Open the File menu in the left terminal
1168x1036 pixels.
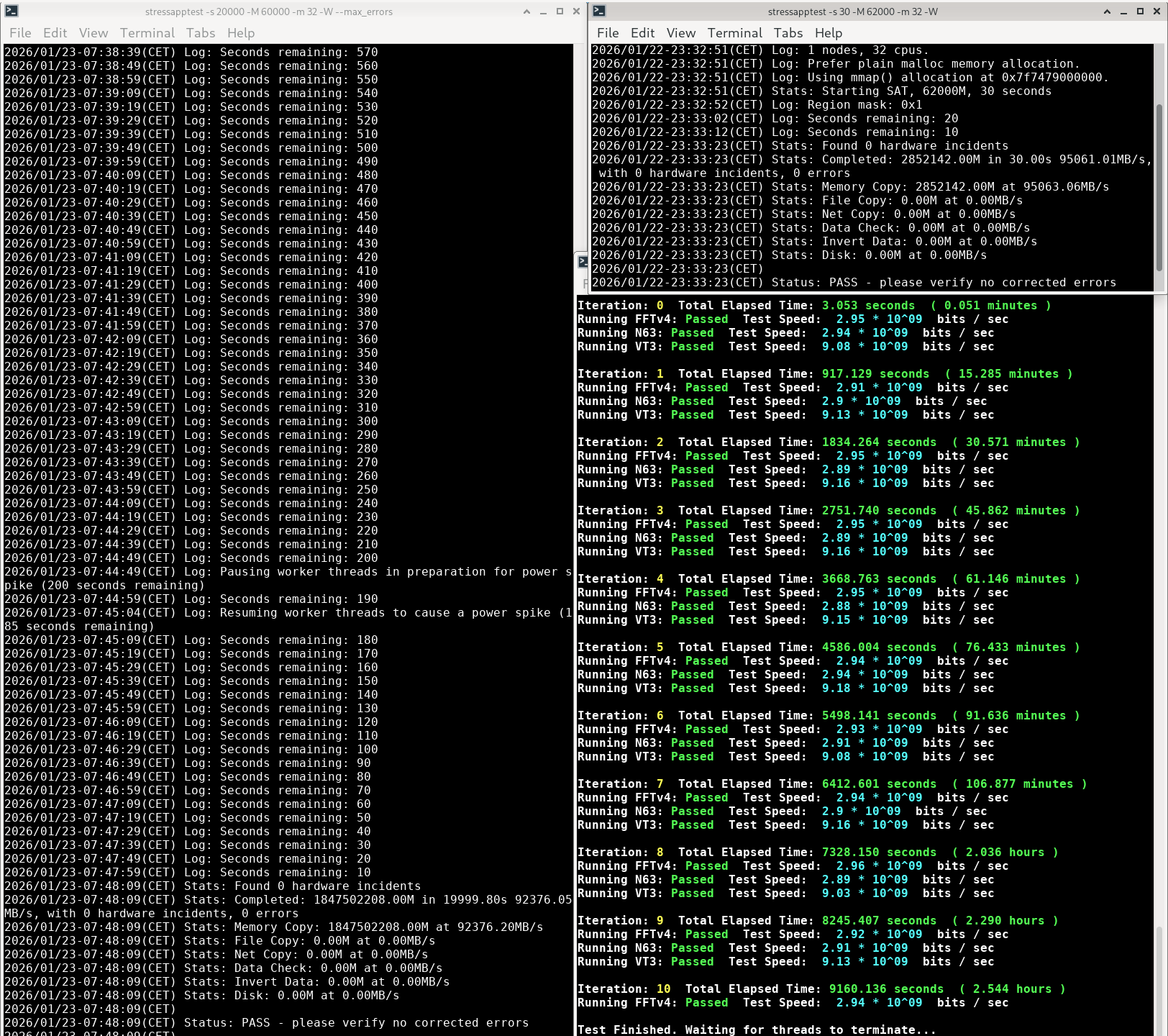20,33
